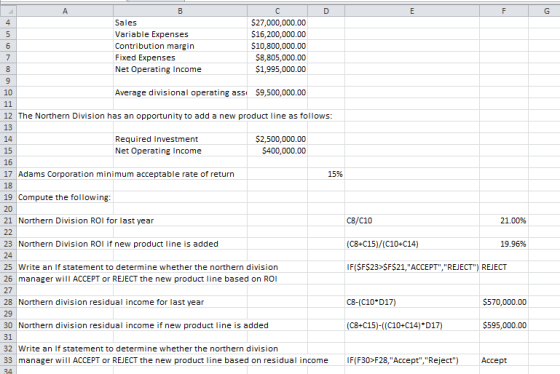Select column G header
Screen dimensions: 560x374
[546, 11]
